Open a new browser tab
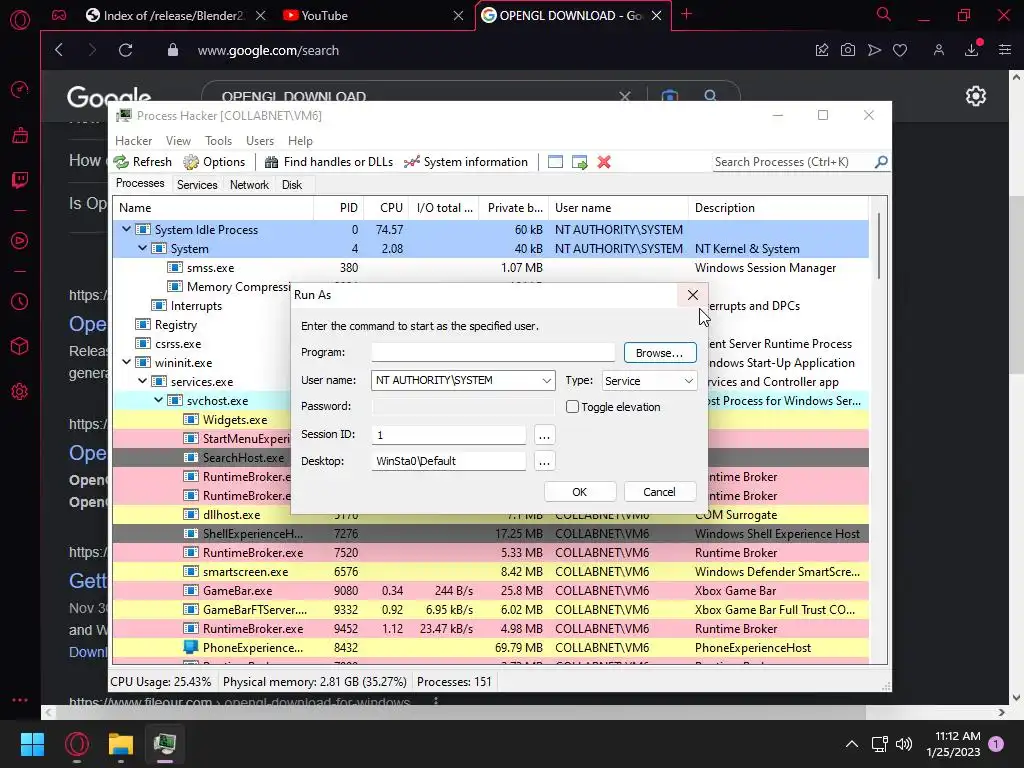The image size is (1024, 768). [686, 14]
